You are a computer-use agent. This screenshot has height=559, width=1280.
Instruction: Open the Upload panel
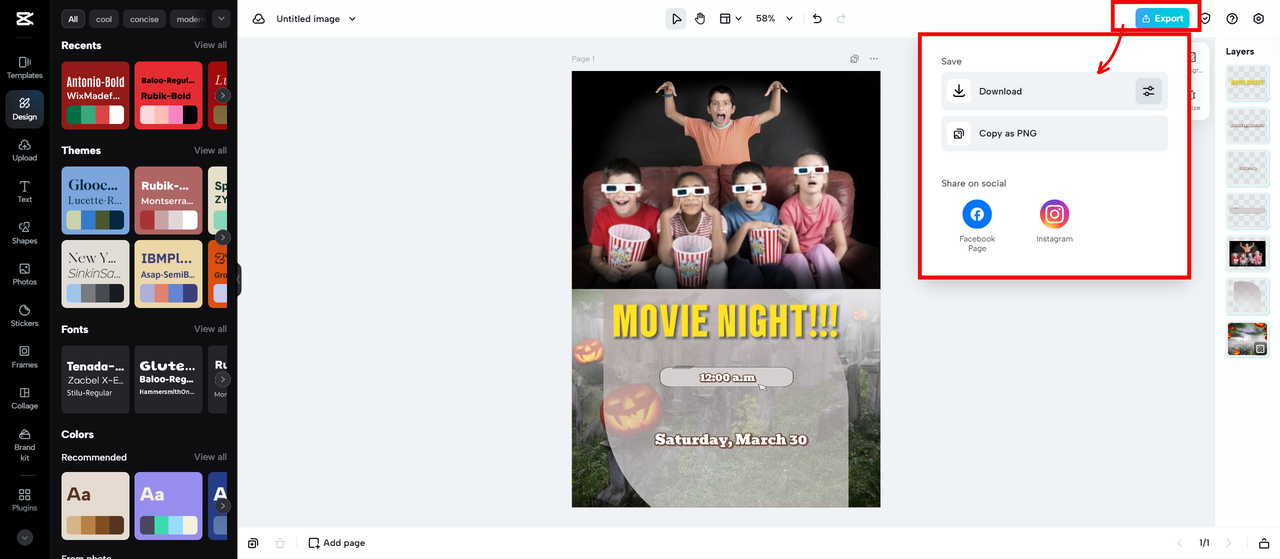pos(24,150)
